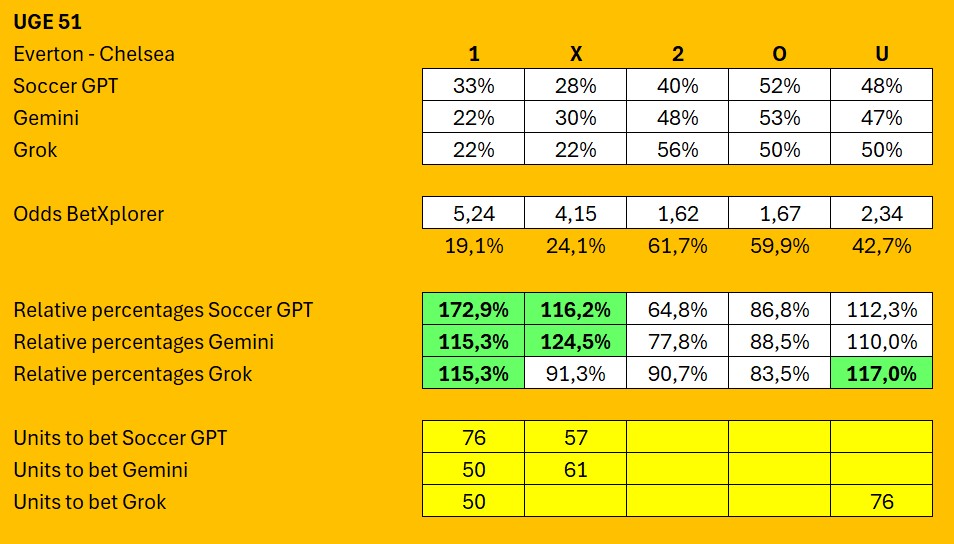The height and width of the screenshot is (544, 954).
Task: Select green 124,5% Gemini relative cell
Action: pos(576,341)
